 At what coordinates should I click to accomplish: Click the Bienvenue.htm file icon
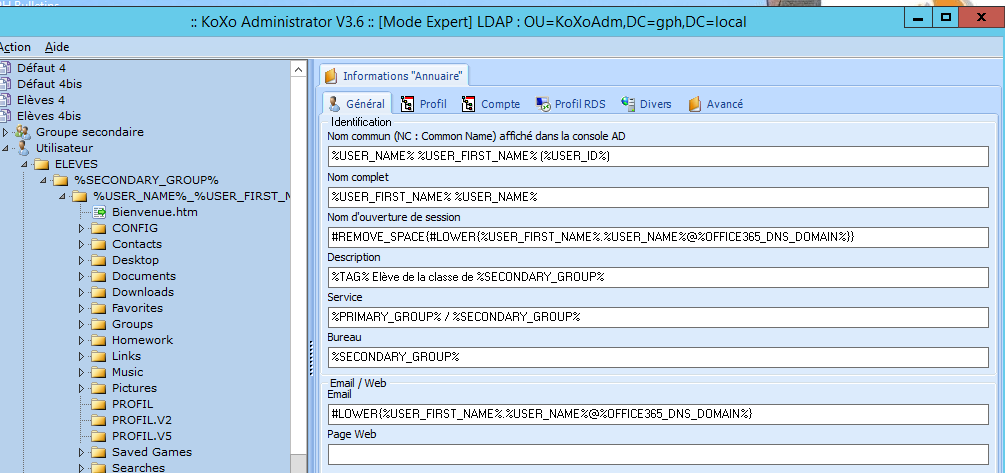[99, 212]
